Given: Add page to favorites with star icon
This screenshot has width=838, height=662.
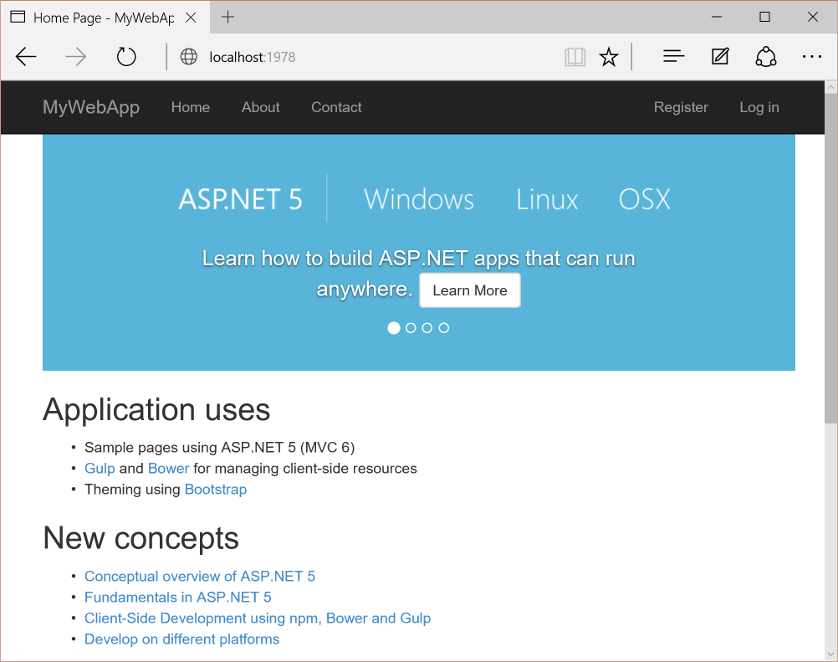Looking at the screenshot, I should [x=609, y=57].
